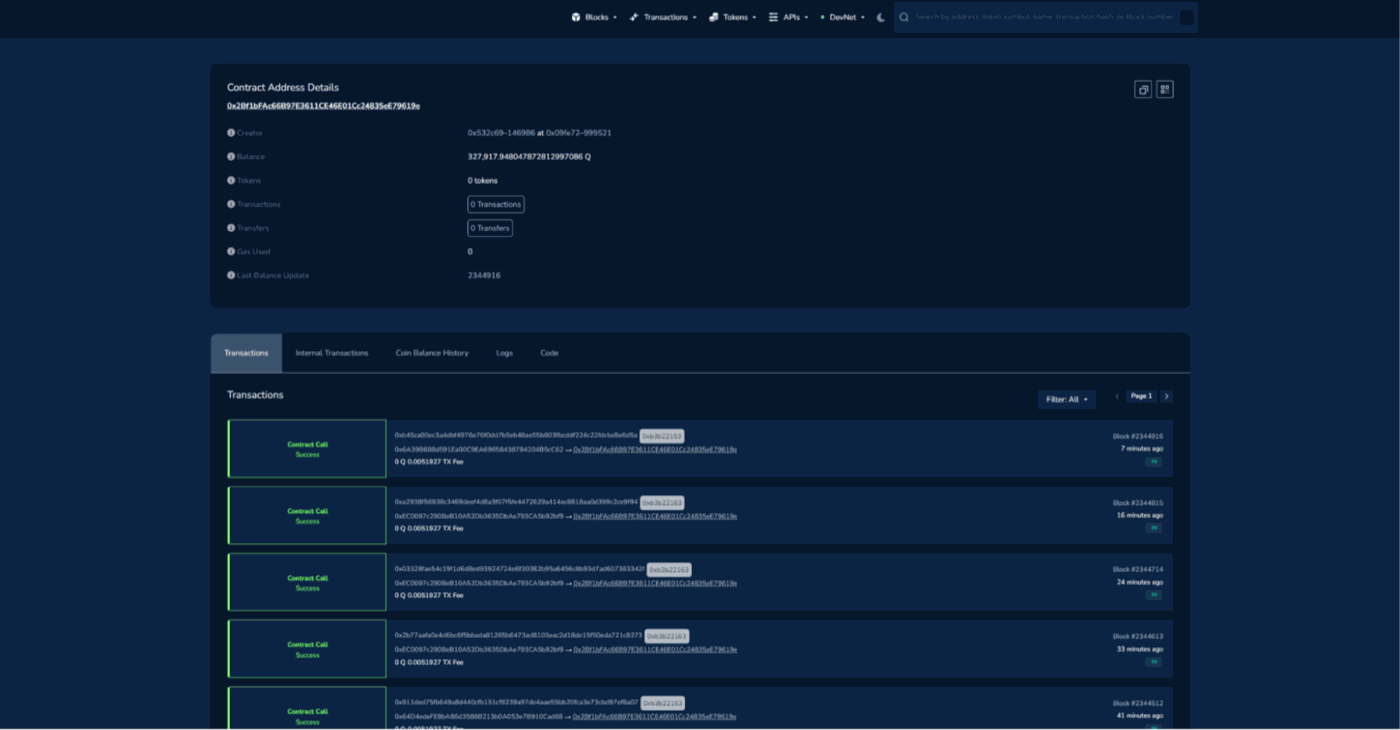Viewport: 1400px width, 730px height.
Task: Open the DevNet network selector
Action: coord(843,17)
